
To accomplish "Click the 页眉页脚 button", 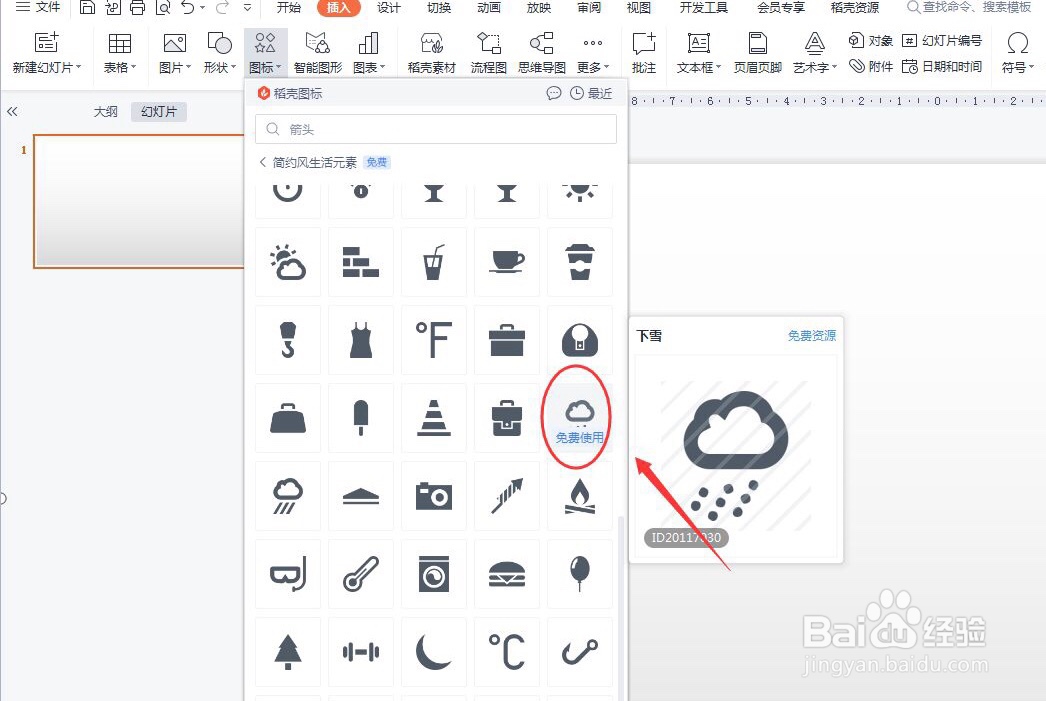I will [757, 53].
